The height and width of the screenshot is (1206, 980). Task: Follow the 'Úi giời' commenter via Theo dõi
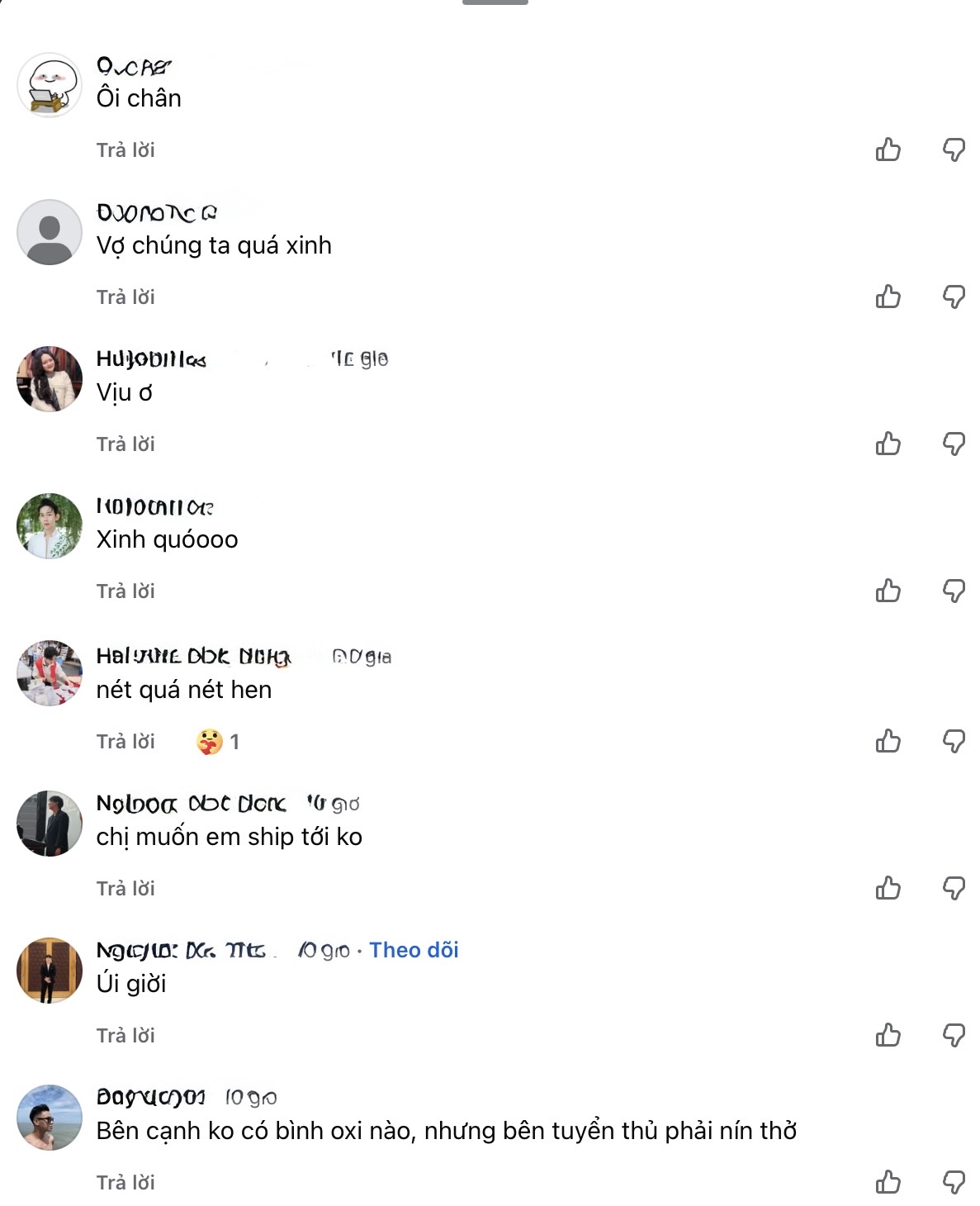click(414, 950)
